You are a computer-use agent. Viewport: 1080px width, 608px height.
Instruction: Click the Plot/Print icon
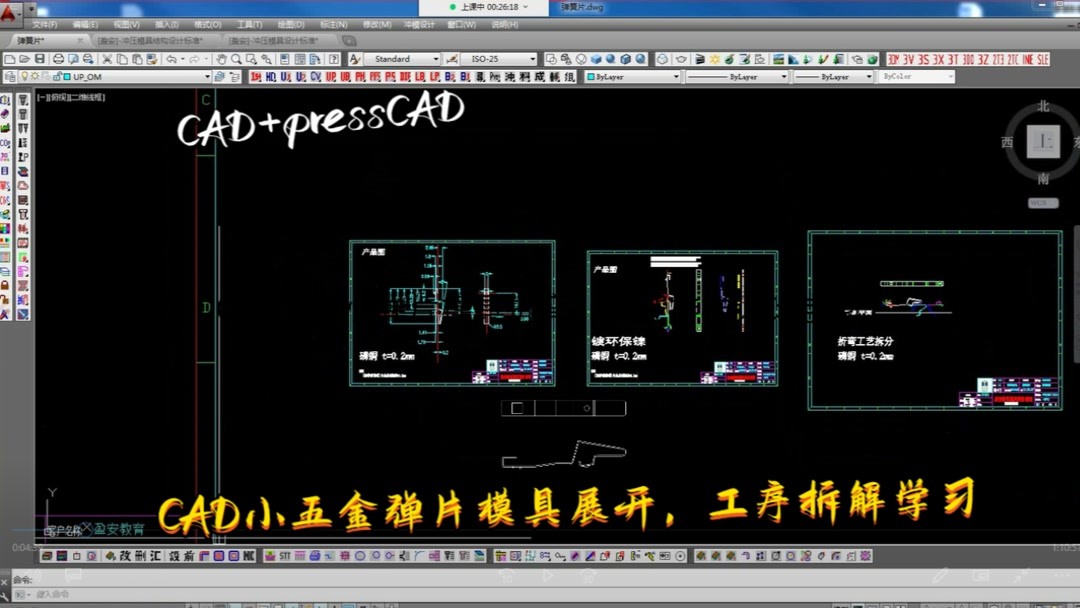click(x=58, y=58)
